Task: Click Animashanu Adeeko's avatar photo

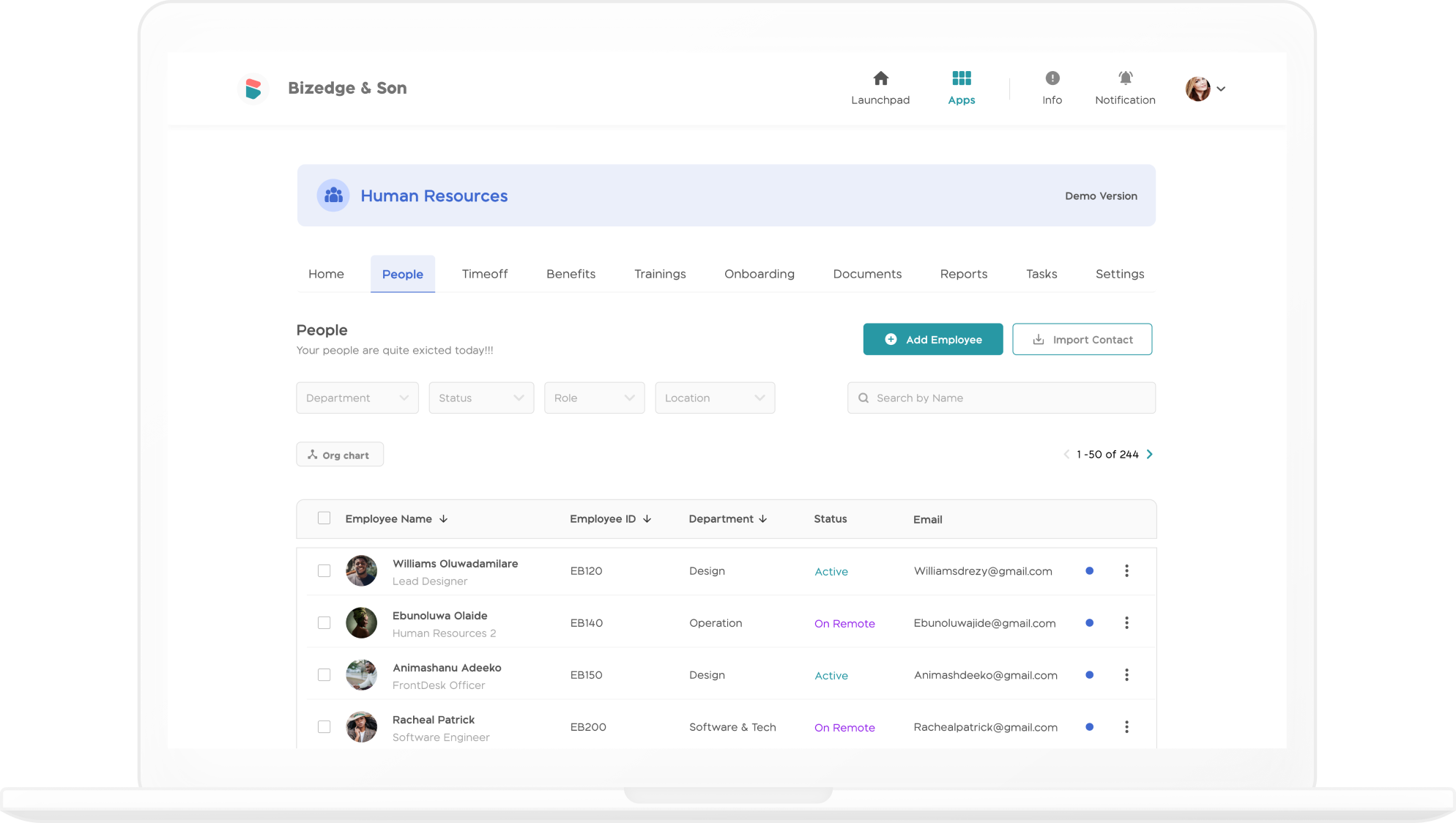Action: pos(361,674)
